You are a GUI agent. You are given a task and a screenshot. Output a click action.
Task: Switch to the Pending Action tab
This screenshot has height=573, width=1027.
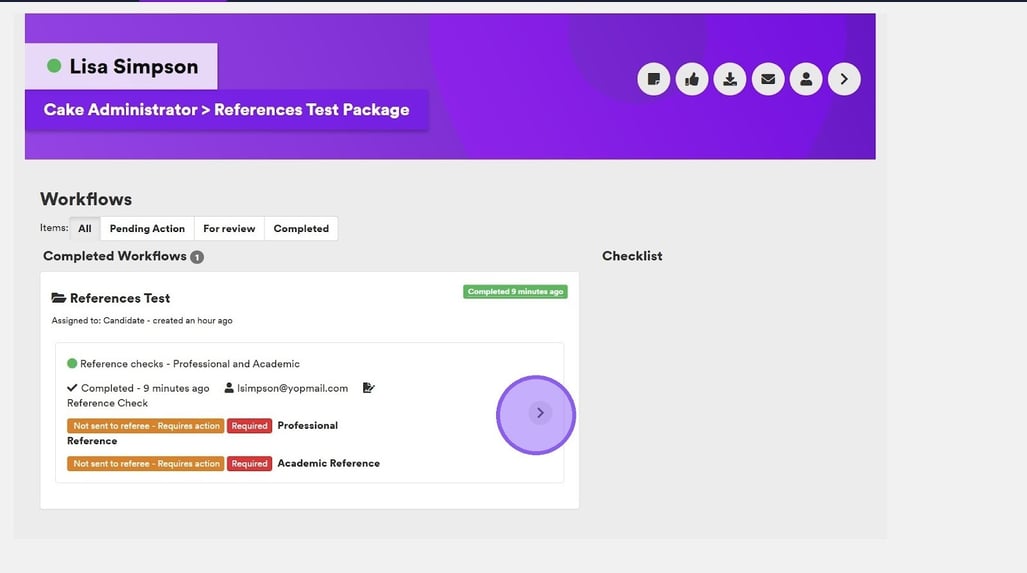coord(147,229)
